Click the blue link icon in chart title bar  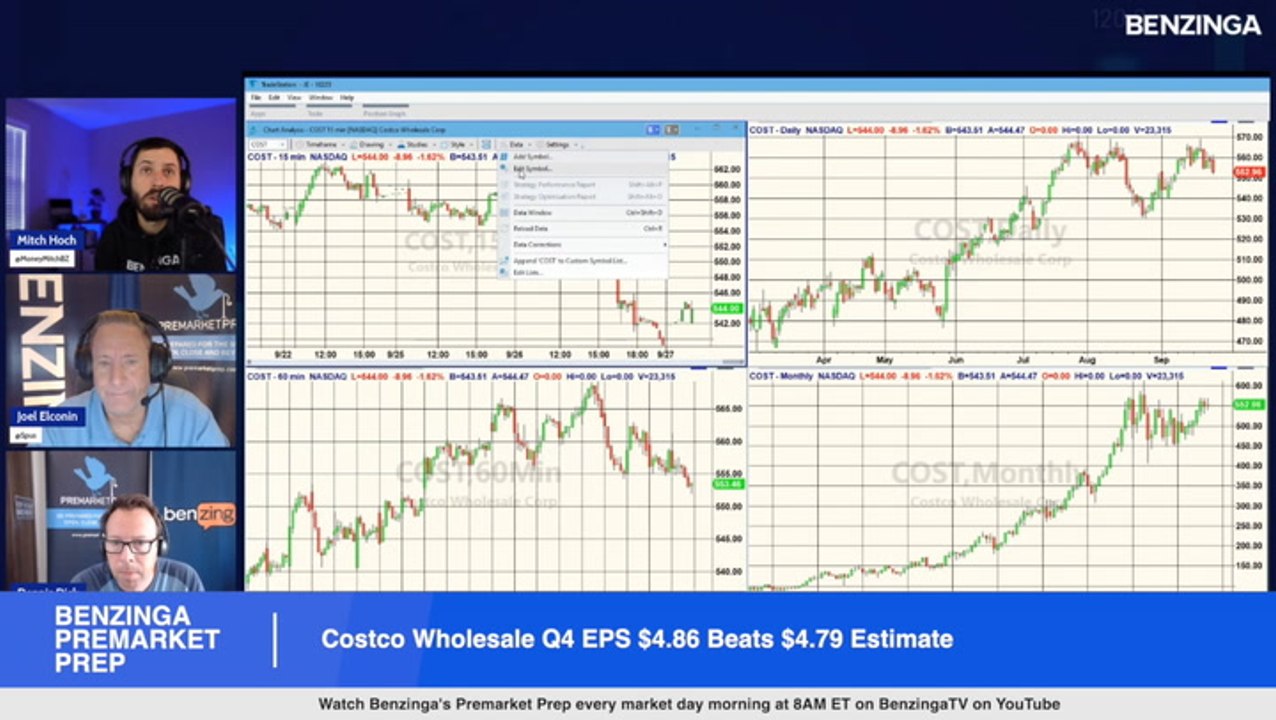tap(653, 130)
